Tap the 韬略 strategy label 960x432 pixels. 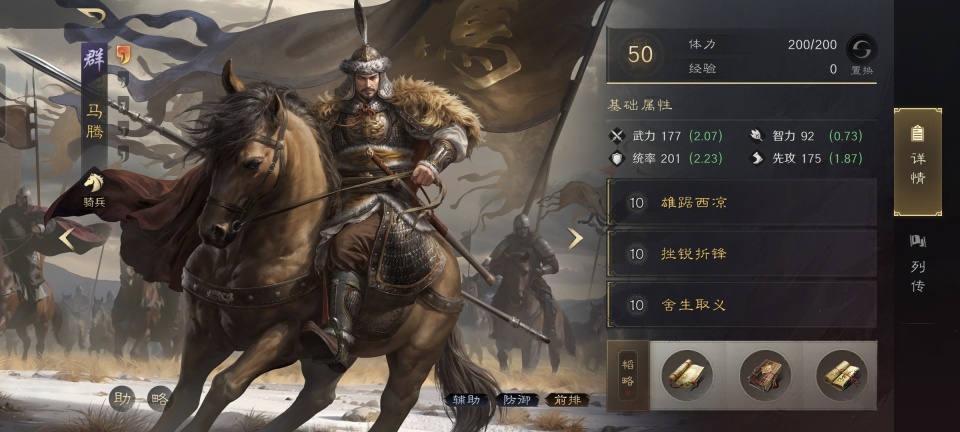tap(628, 375)
